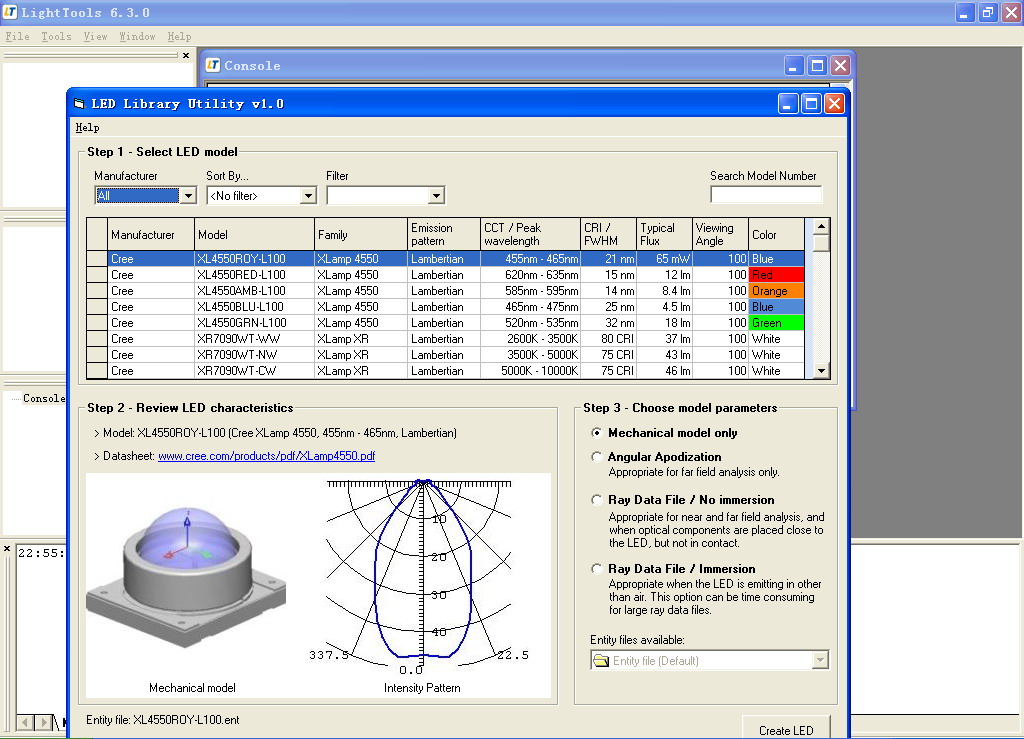The image size is (1024, 739).
Task: Click Viewing Angle column header
Action: click(x=720, y=234)
